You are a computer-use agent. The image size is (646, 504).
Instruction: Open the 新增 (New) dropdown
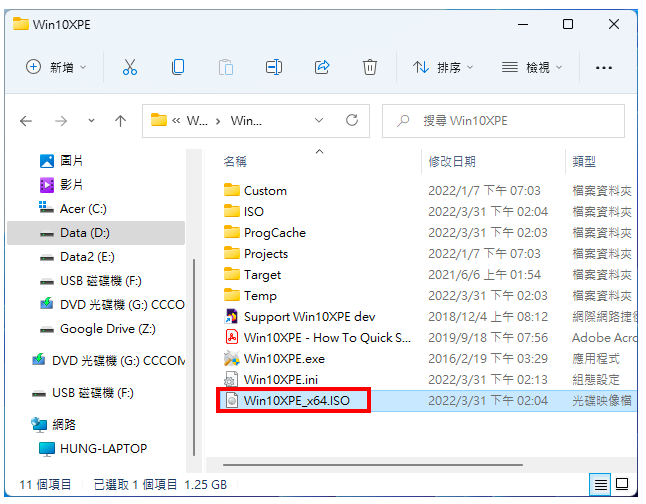pyautogui.click(x=56, y=67)
